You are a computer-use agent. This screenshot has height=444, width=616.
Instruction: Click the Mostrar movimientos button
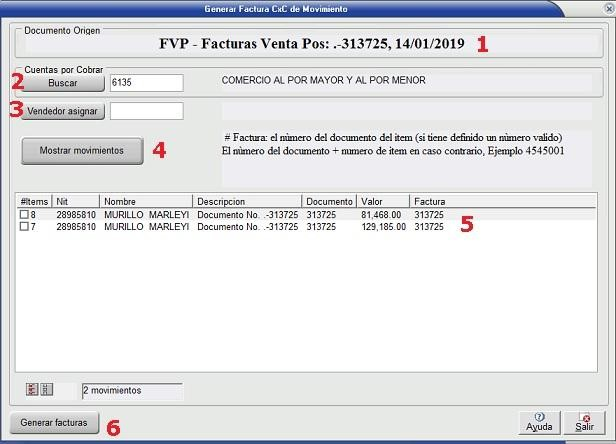pos(82,150)
